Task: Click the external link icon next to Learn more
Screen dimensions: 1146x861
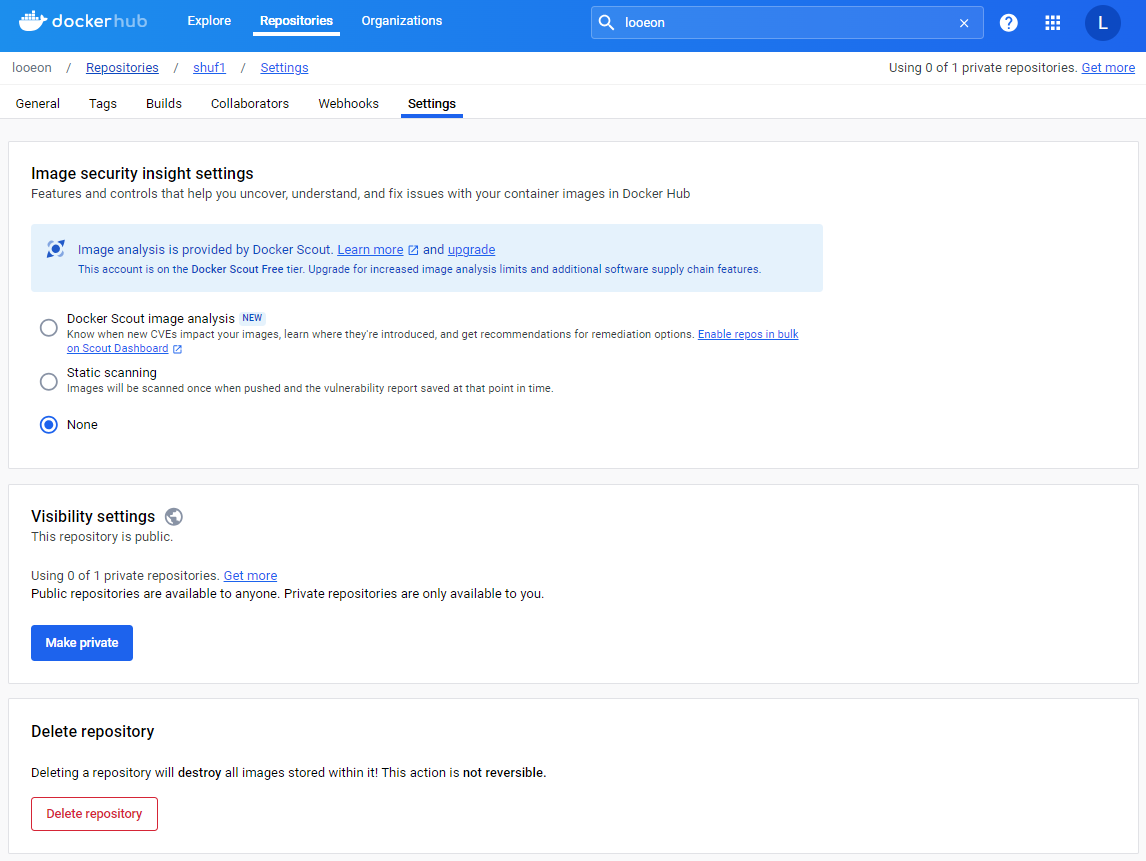Action: pos(413,250)
